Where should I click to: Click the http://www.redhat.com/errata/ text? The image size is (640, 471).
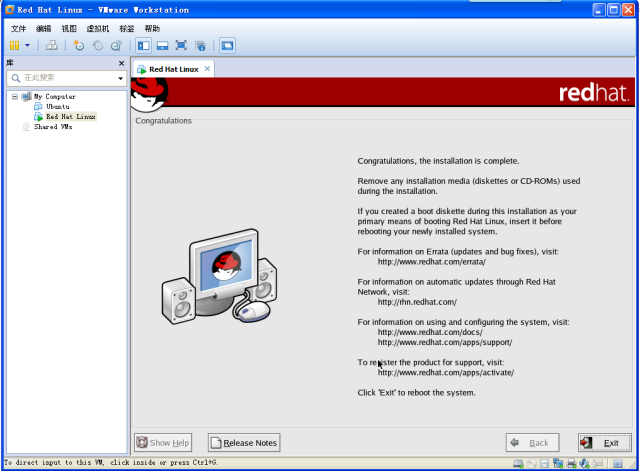431,262
